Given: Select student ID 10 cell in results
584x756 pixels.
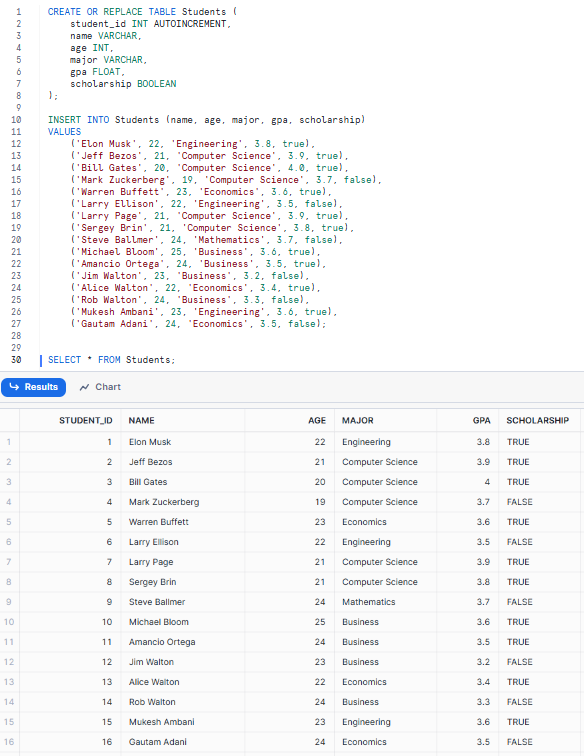Looking at the screenshot, I should [x=107, y=622].
